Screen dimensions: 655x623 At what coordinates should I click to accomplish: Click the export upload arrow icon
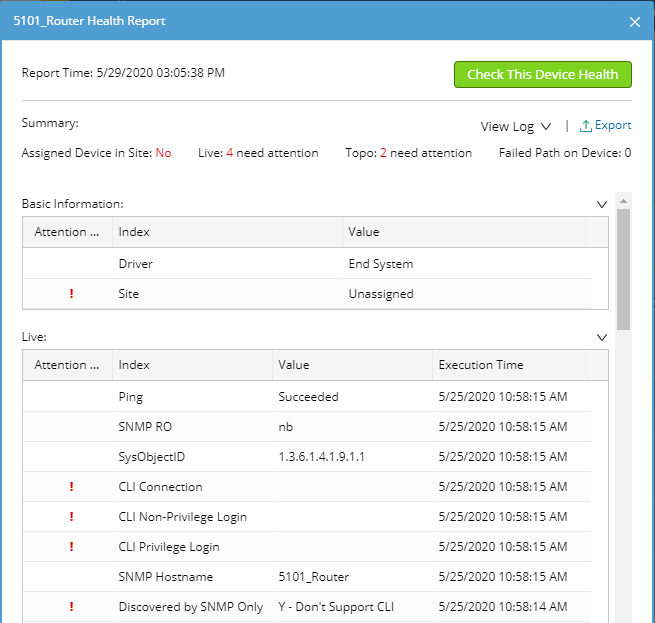click(585, 126)
